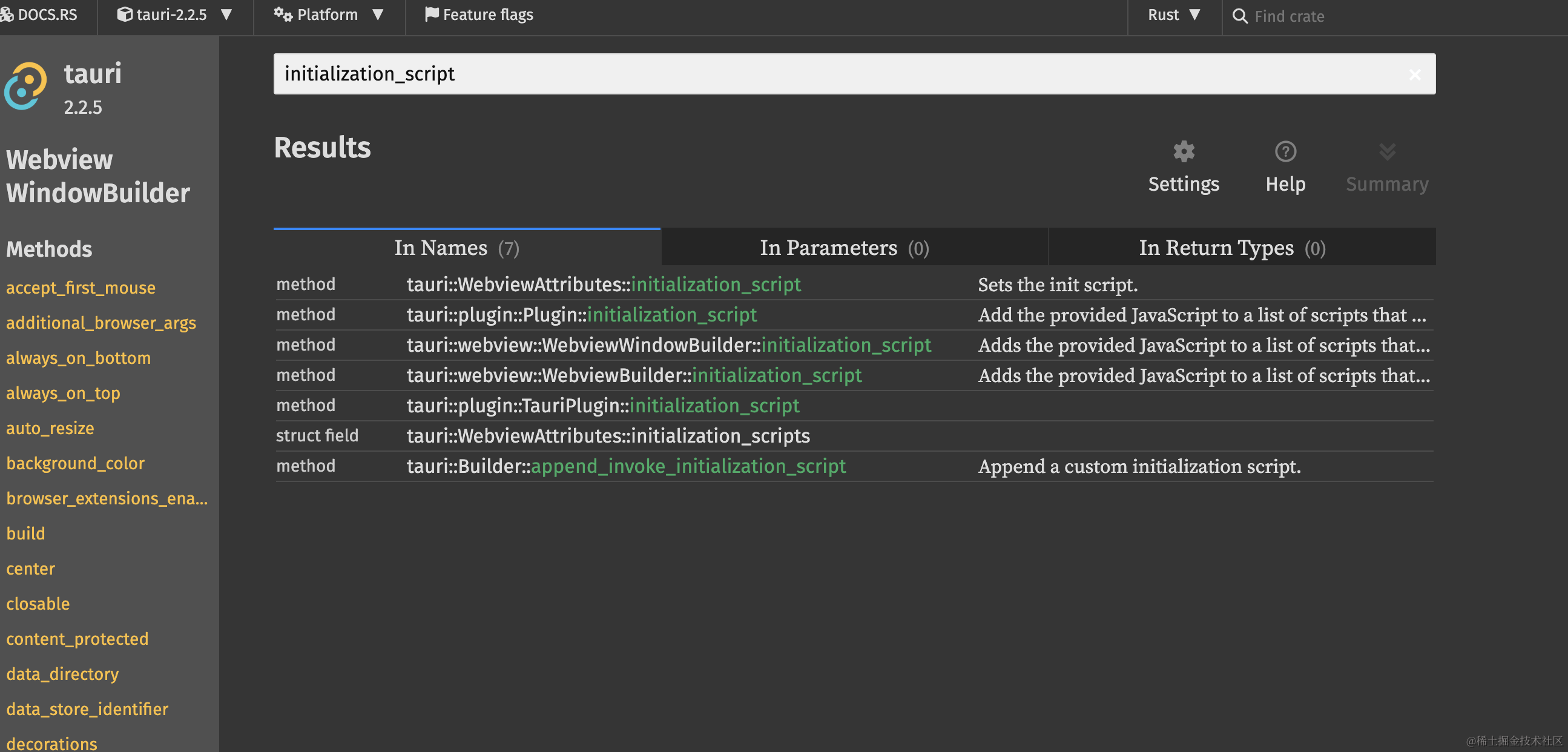Click the tauri logo icon
This screenshot has height=752, width=1568.
25,86
